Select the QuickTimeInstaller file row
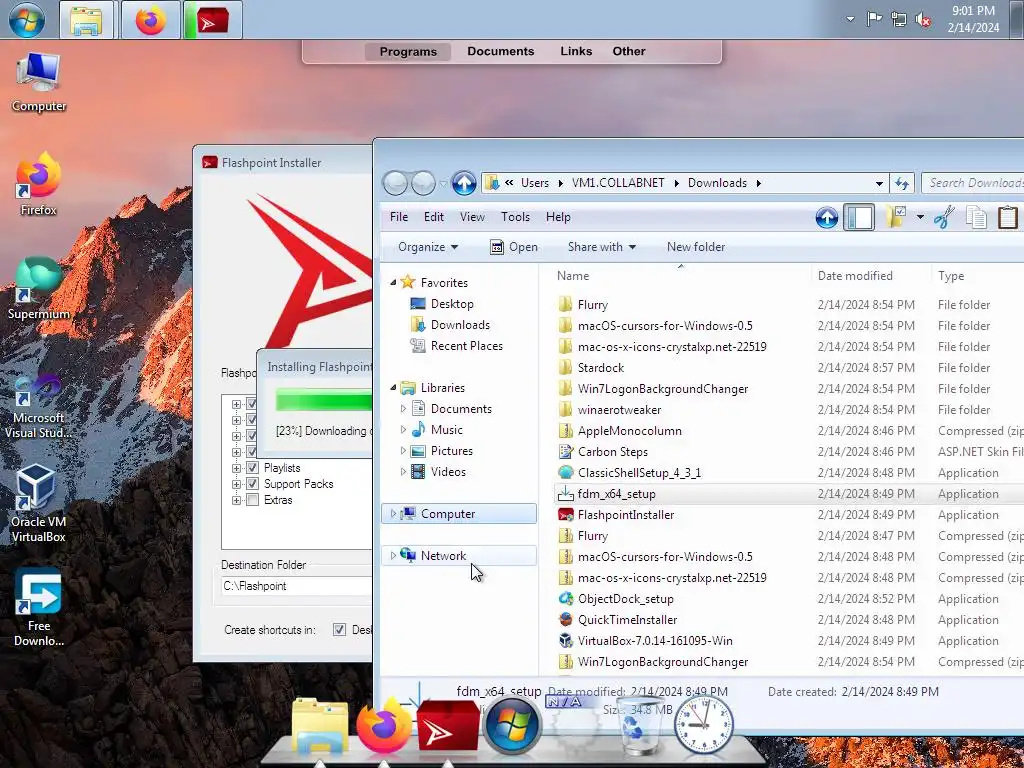1024x768 pixels. pyautogui.click(x=788, y=620)
